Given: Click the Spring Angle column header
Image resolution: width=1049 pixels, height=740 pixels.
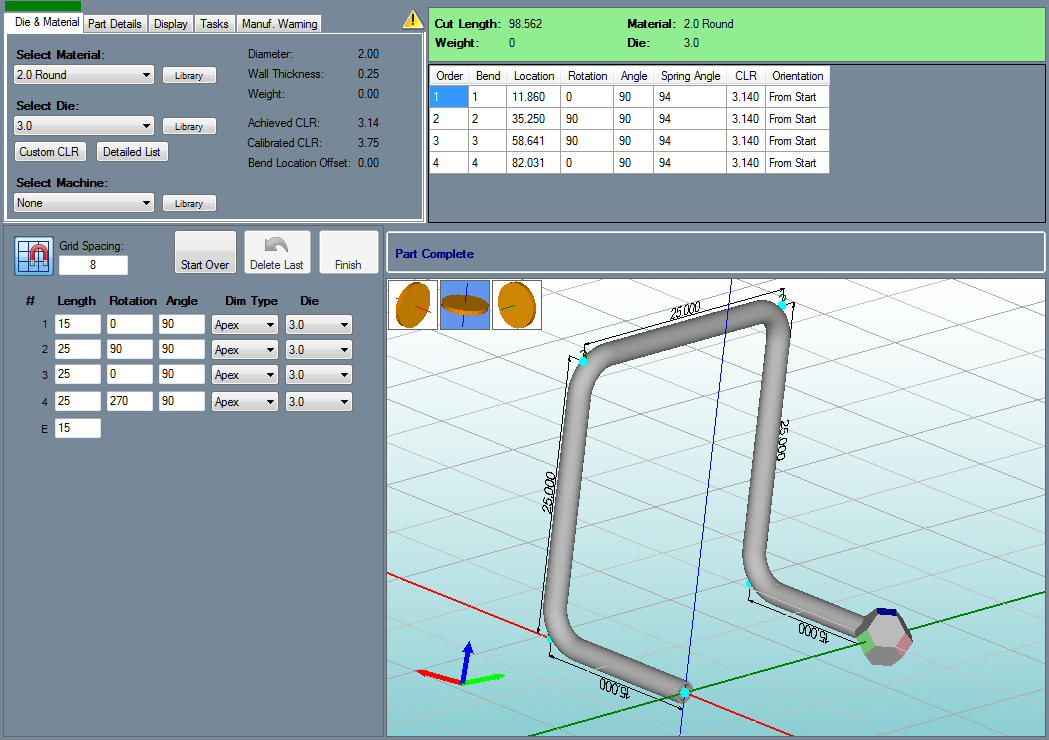Looking at the screenshot, I should 690,76.
